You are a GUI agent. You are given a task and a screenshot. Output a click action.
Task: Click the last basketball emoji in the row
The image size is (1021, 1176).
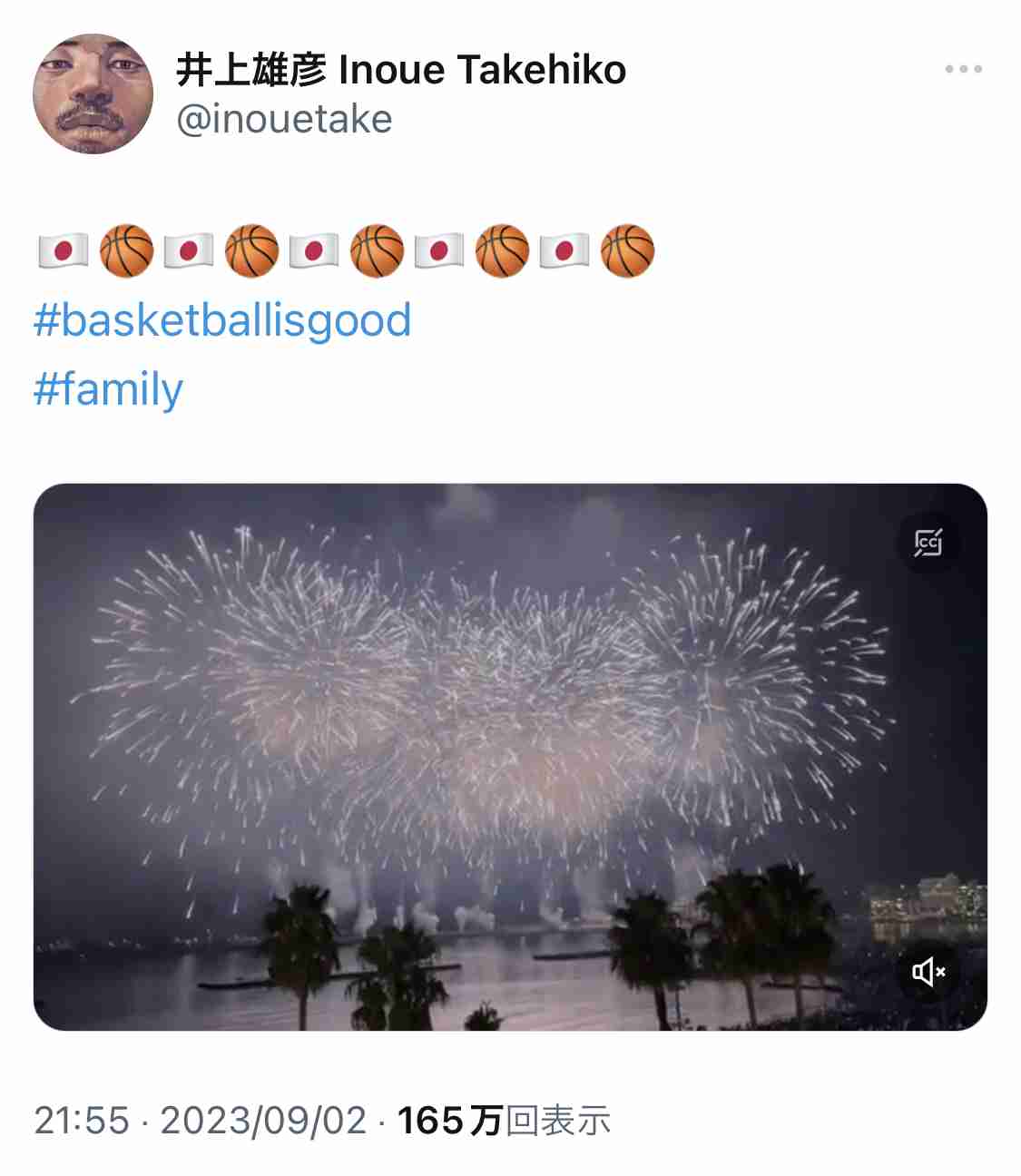point(627,250)
